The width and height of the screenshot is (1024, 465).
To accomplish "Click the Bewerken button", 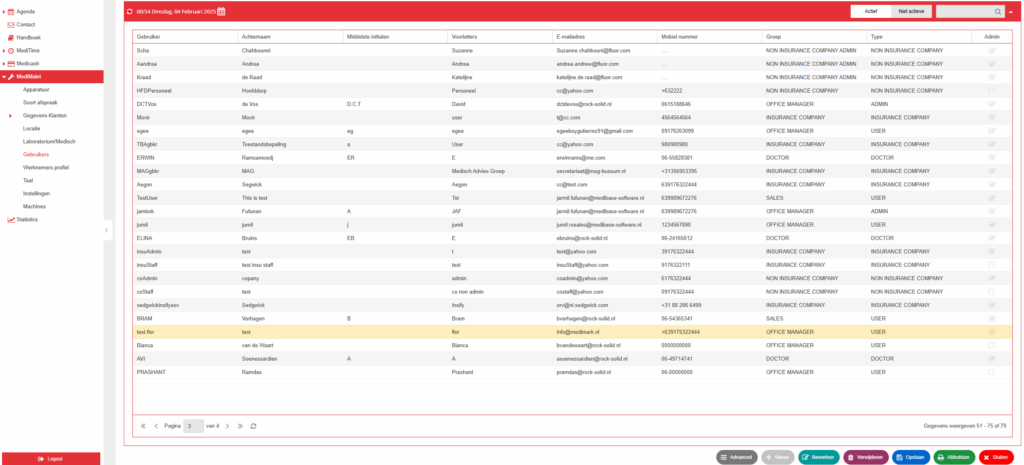I will 818,457.
